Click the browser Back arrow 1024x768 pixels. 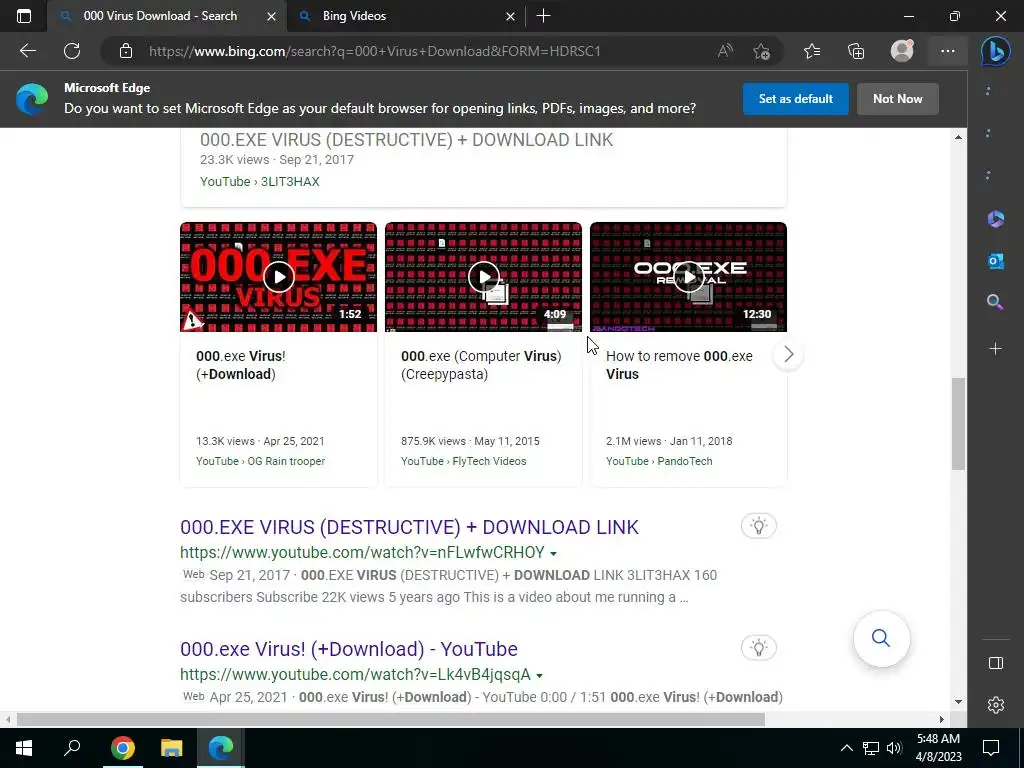(x=27, y=51)
